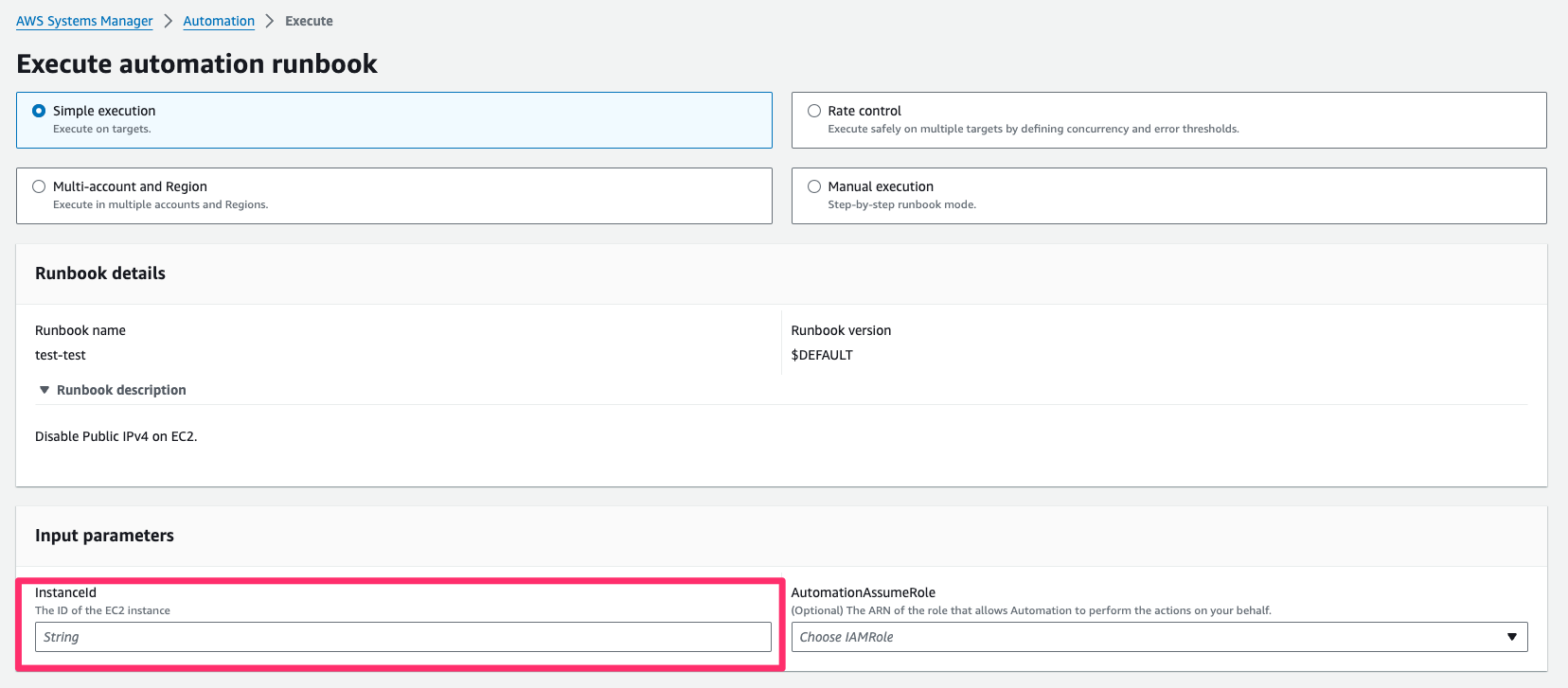Select the Simple execution radio button

39,111
